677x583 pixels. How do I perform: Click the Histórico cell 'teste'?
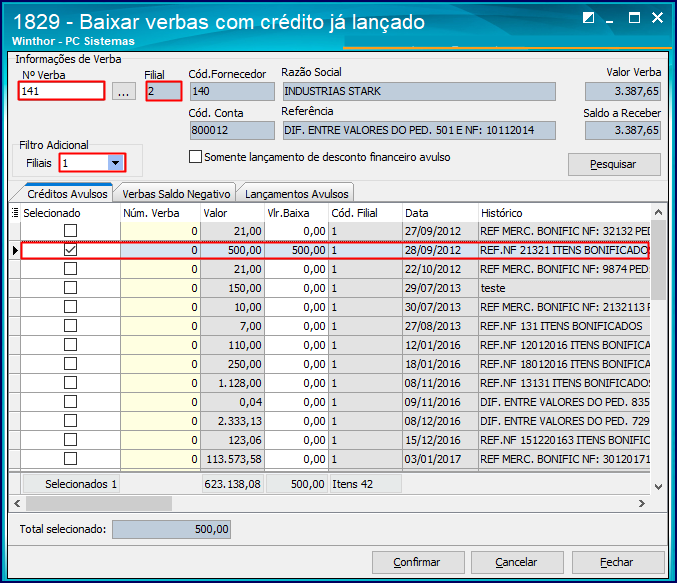point(564,288)
